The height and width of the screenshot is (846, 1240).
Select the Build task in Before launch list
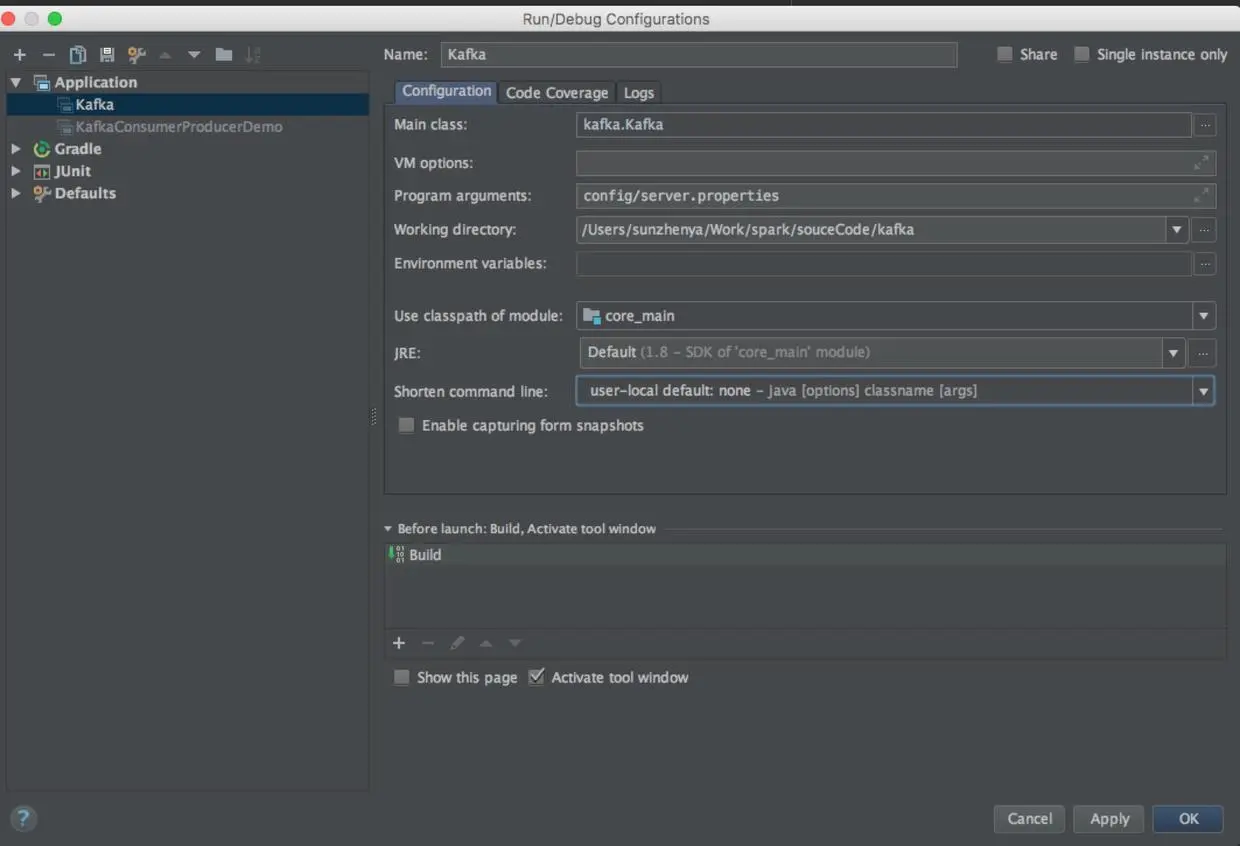[x=805, y=555]
